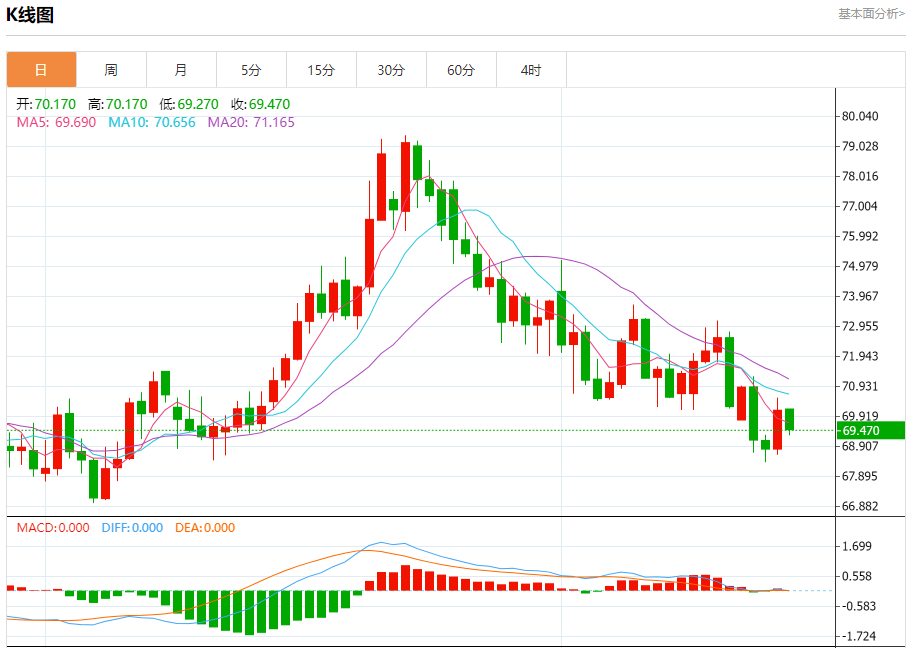Click the DEA:0.000 label

click(x=205, y=528)
